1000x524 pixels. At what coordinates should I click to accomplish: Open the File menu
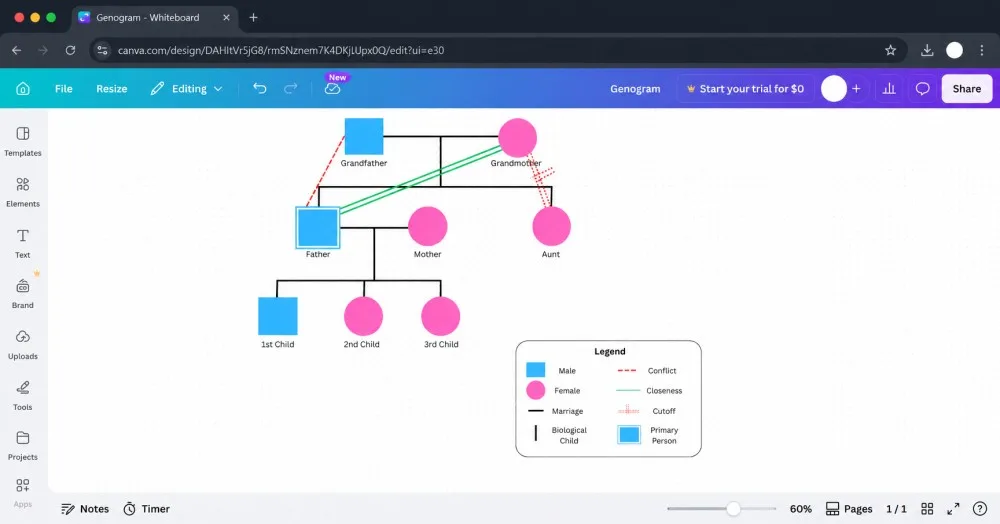click(x=64, y=89)
